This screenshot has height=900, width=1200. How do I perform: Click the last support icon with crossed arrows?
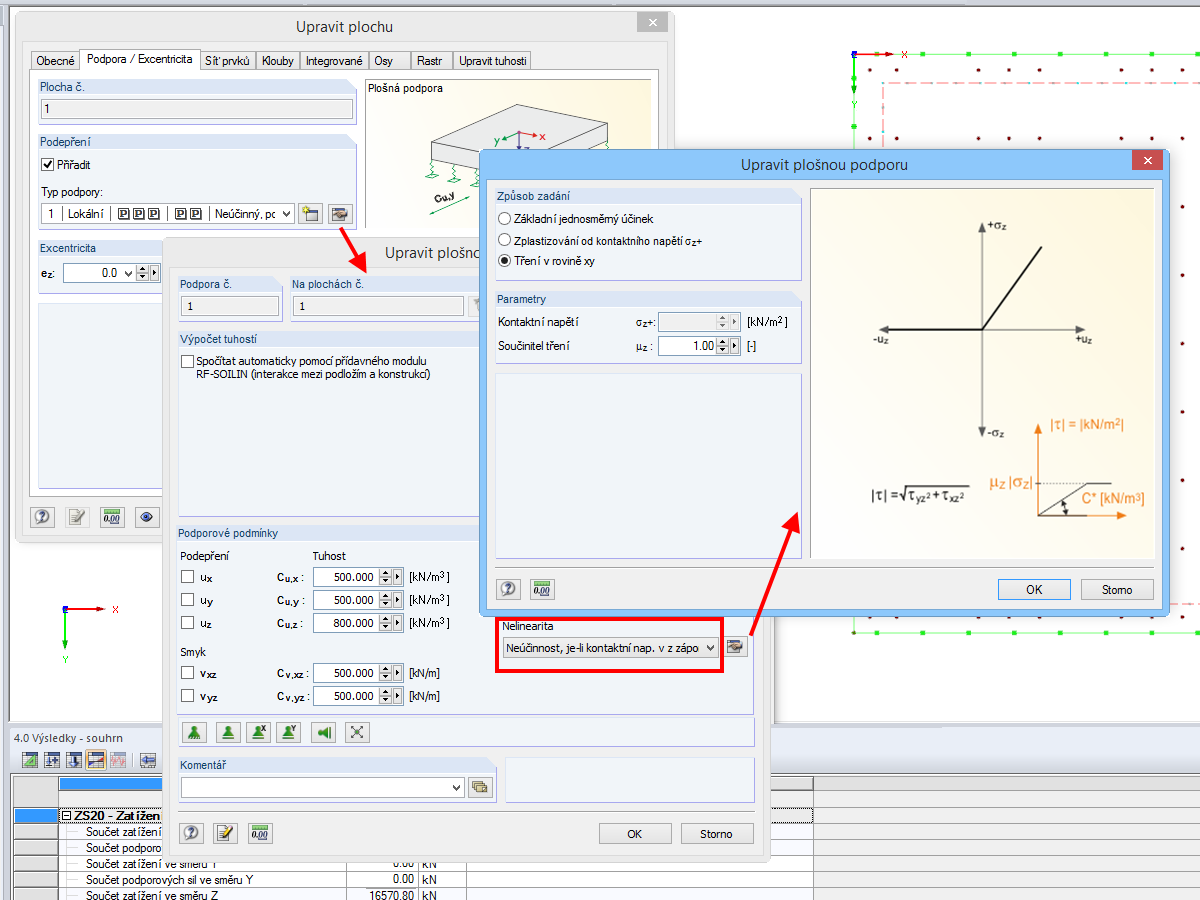357,732
